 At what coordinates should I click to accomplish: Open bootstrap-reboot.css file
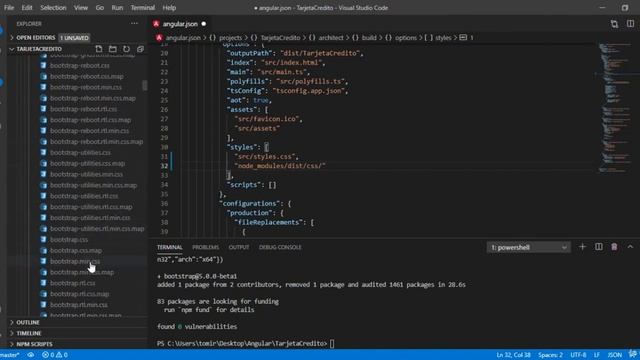coord(80,66)
